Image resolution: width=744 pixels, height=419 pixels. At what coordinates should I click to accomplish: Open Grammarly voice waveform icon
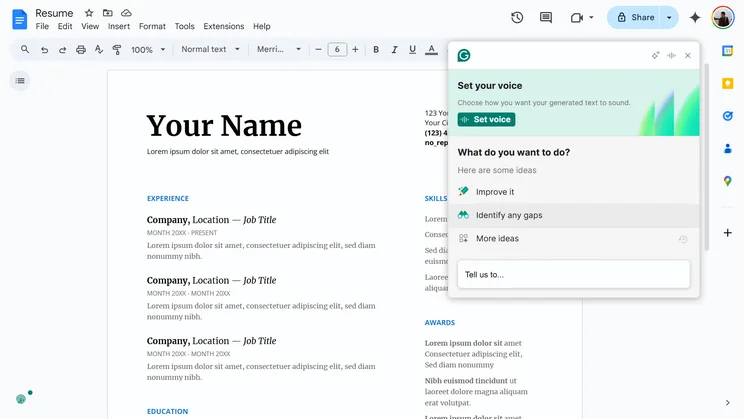671,56
